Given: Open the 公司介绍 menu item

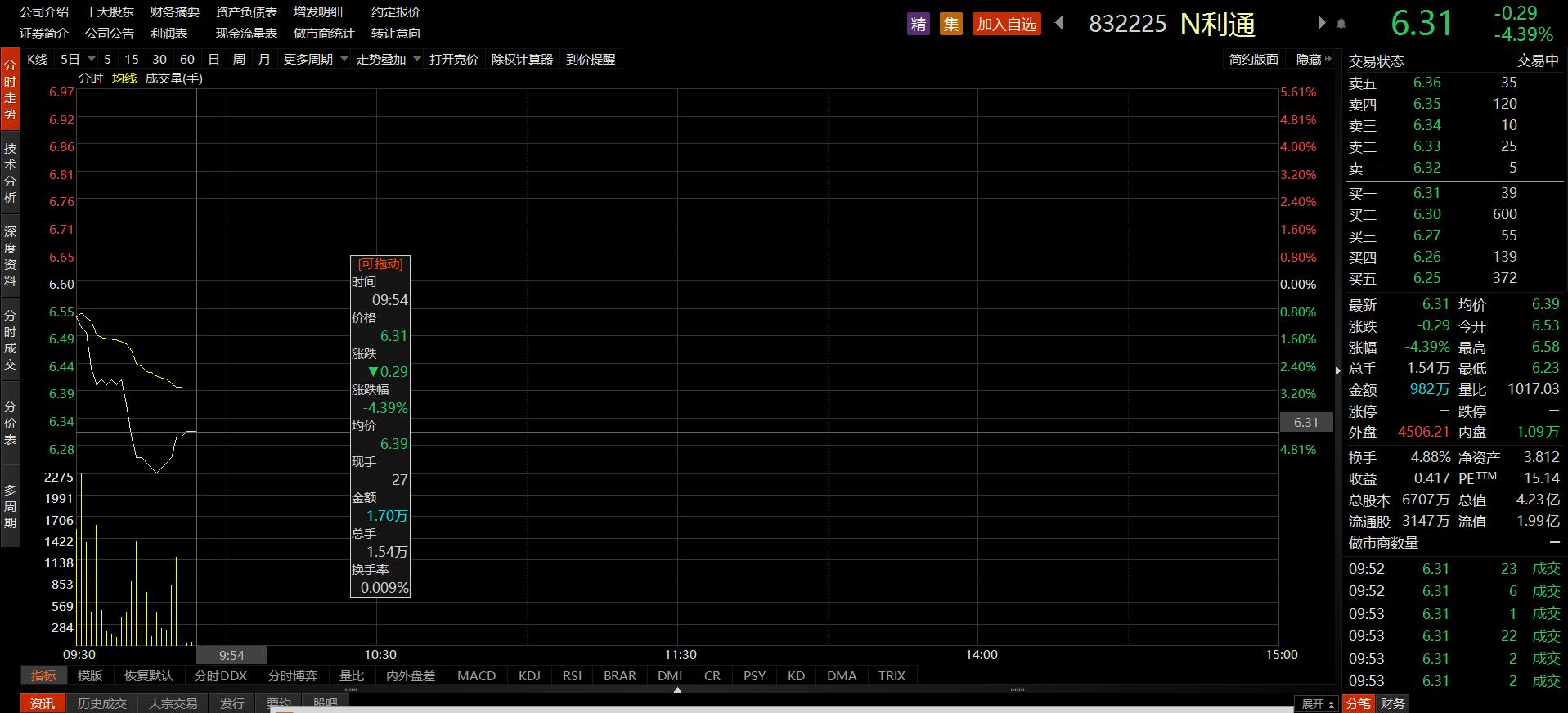Looking at the screenshot, I should coord(44,11).
